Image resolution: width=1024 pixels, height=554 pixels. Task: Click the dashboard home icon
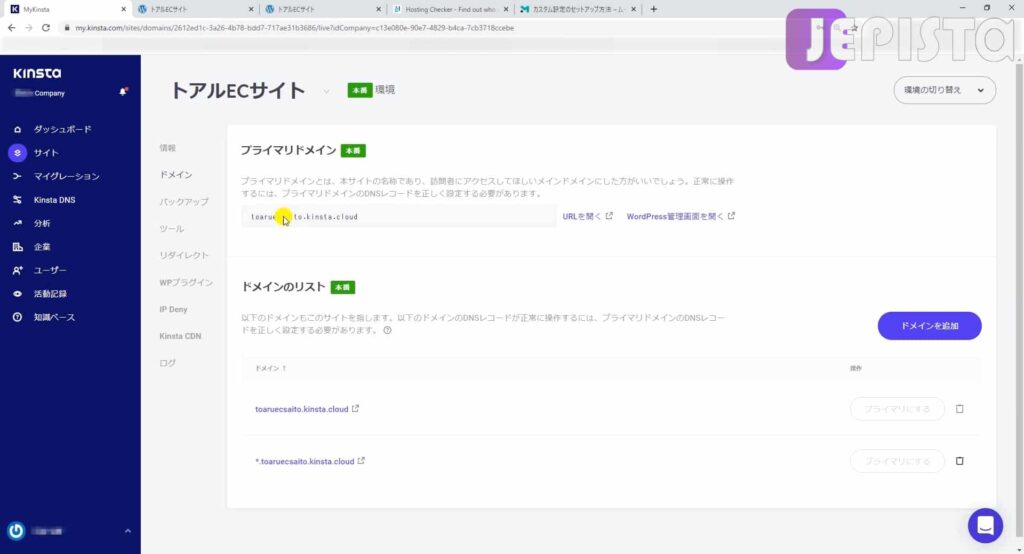pos(18,129)
